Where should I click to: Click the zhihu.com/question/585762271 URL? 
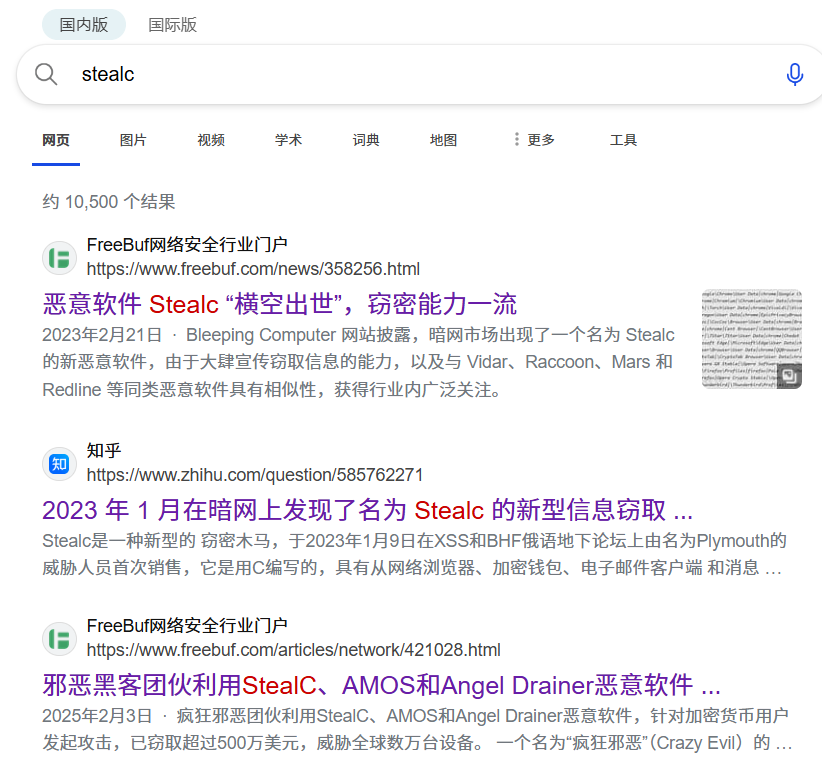pos(255,475)
